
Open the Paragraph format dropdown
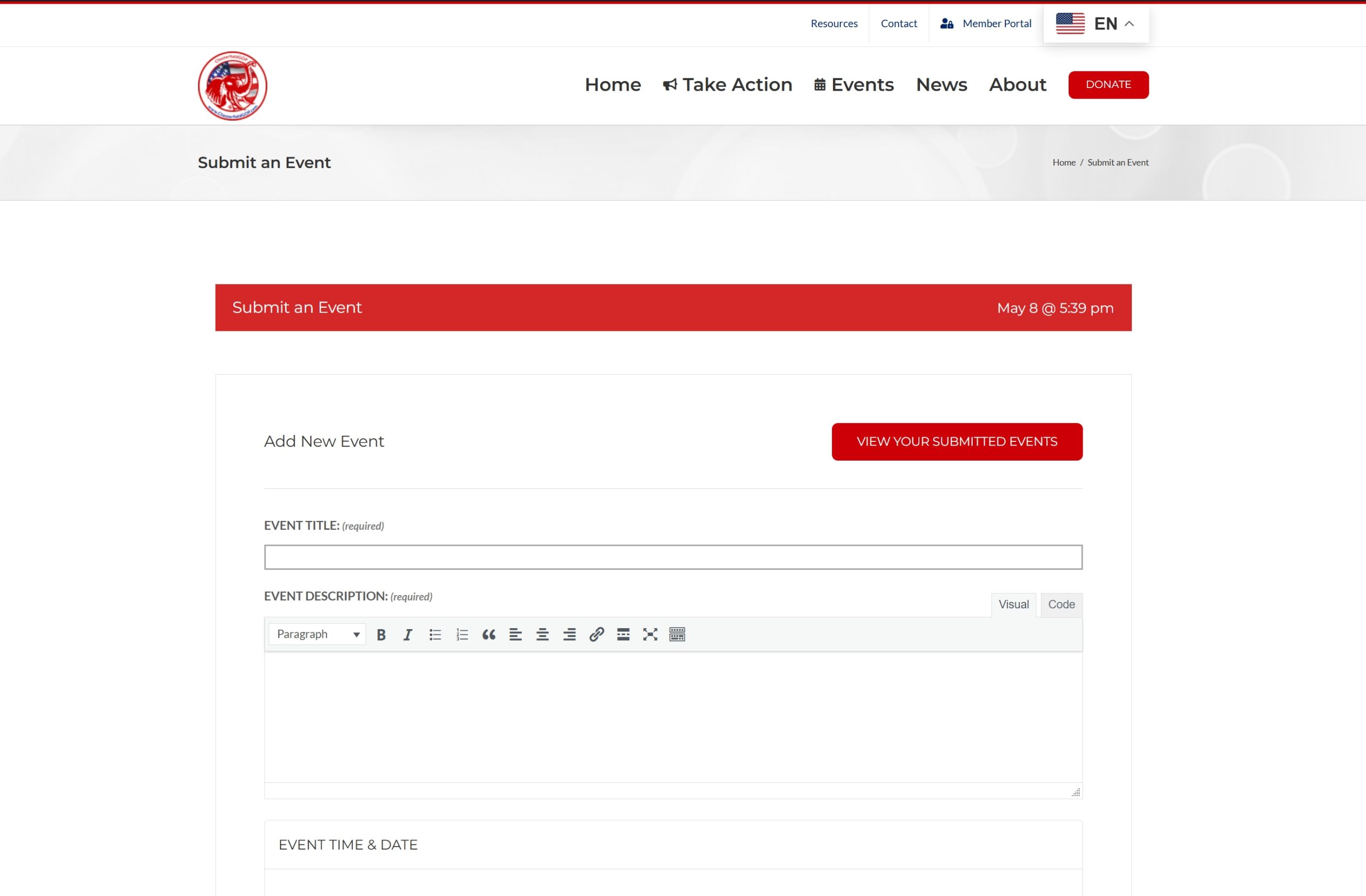click(317, 635)
